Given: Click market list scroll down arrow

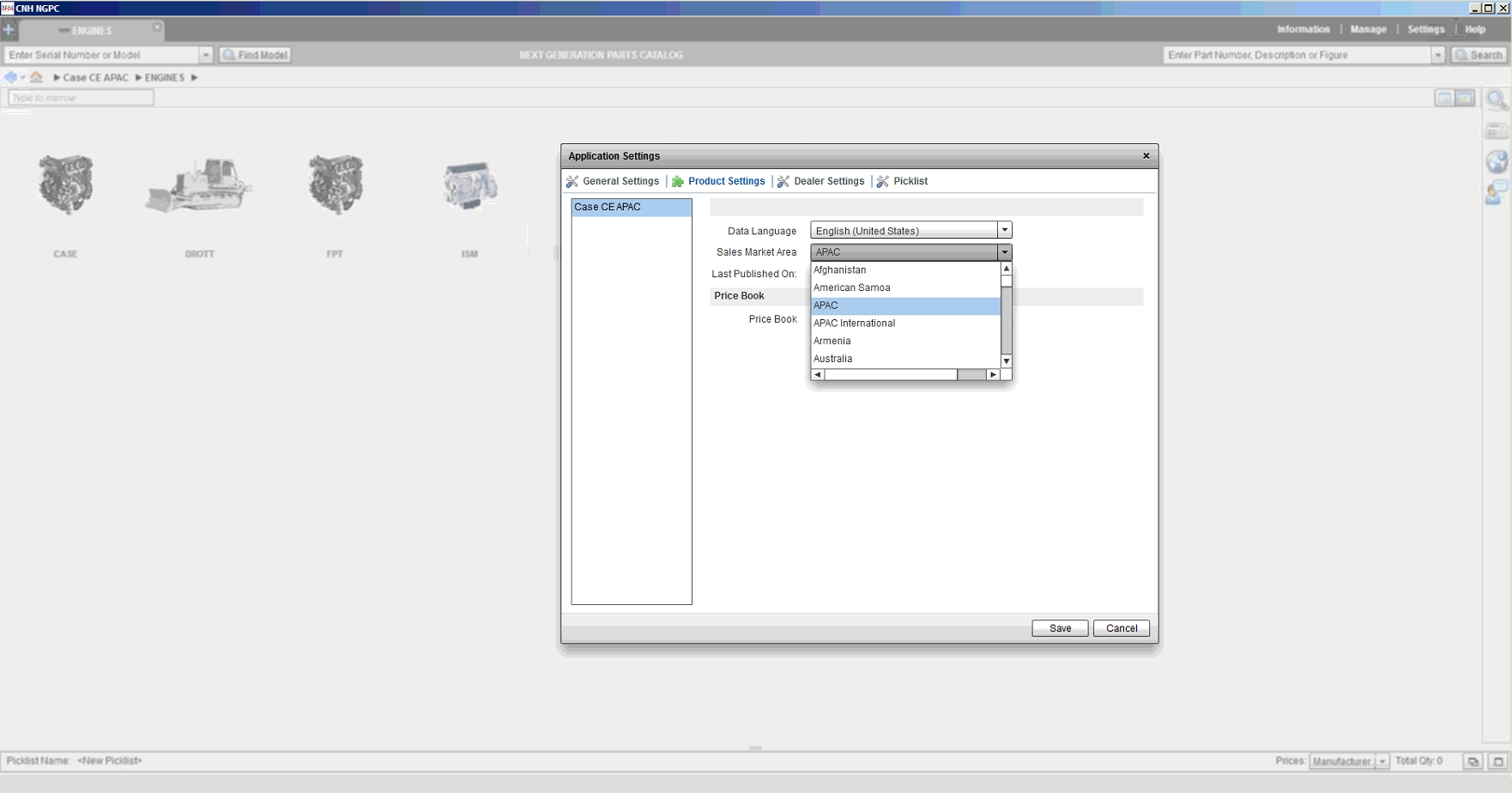Looking at the screenshot, I should (x=1007, y=361).
